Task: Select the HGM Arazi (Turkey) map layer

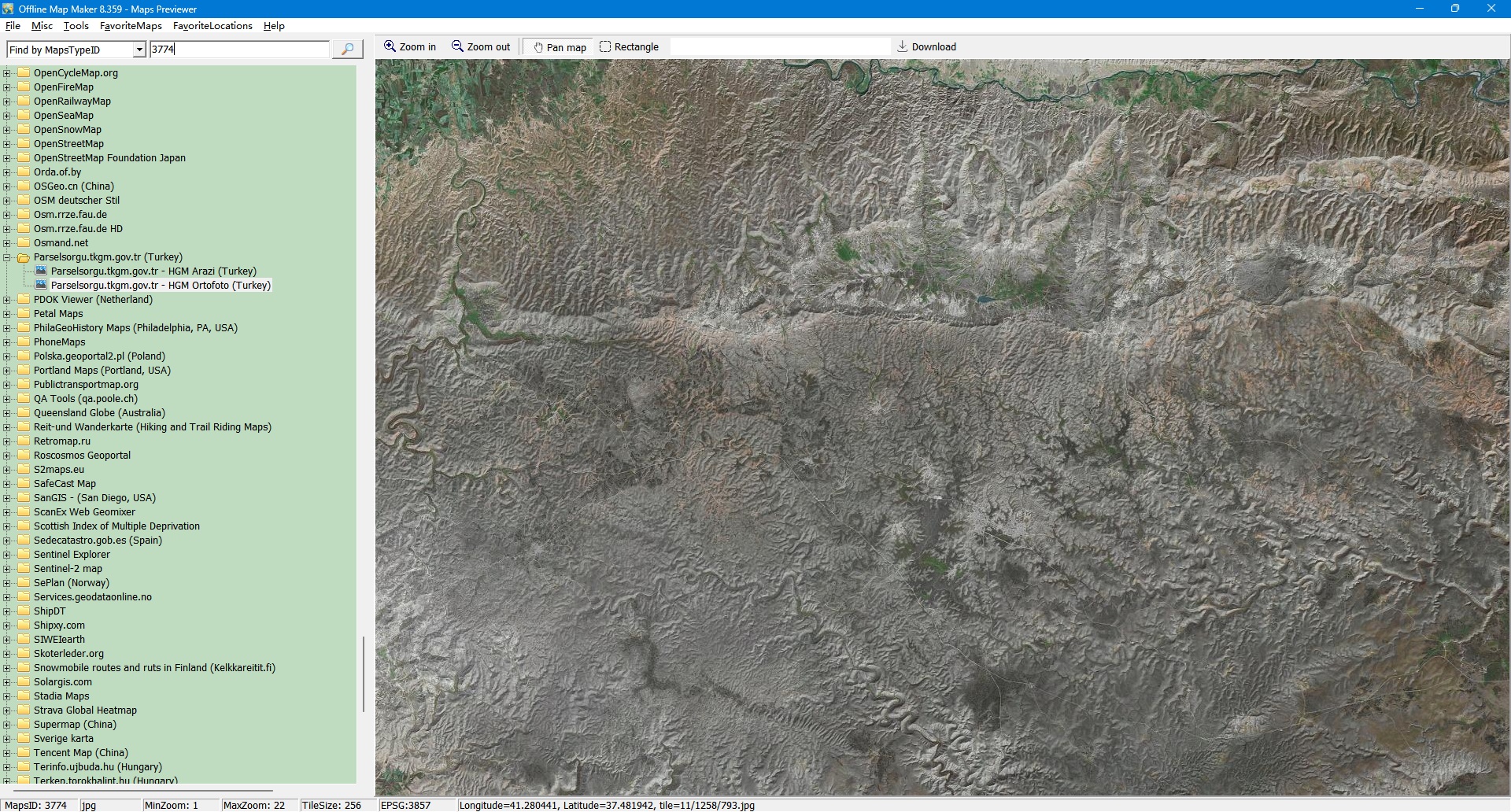Action: point(153,271)
